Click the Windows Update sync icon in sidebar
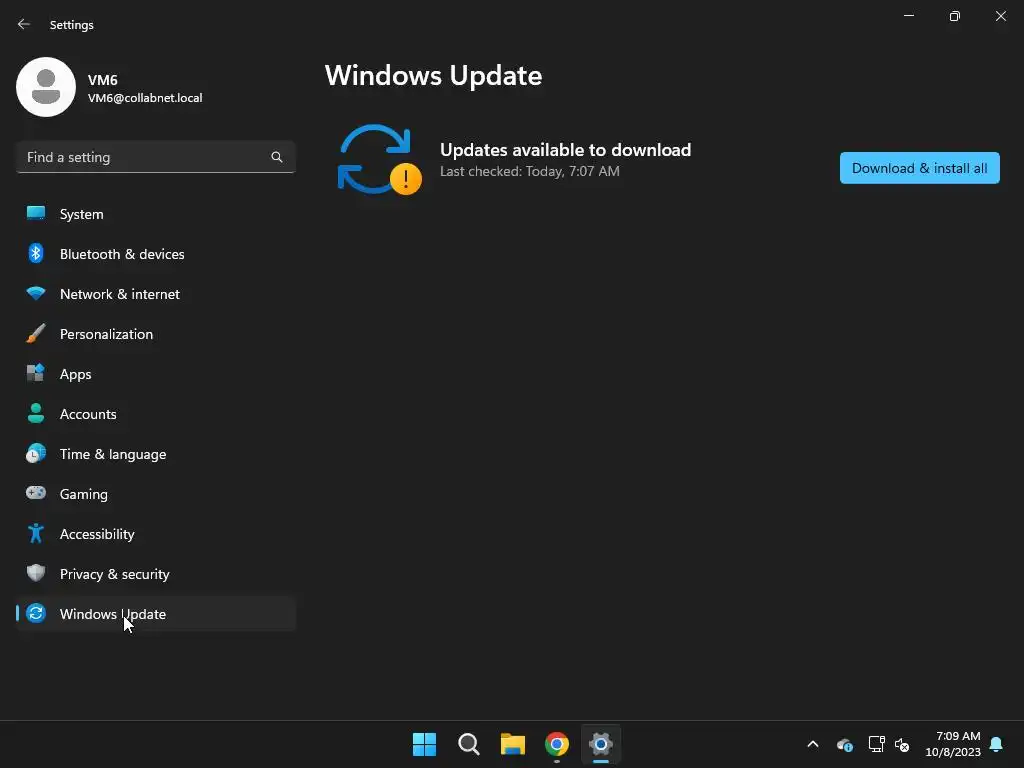This screenshot has height=768, width=1024. pos(36,613)
